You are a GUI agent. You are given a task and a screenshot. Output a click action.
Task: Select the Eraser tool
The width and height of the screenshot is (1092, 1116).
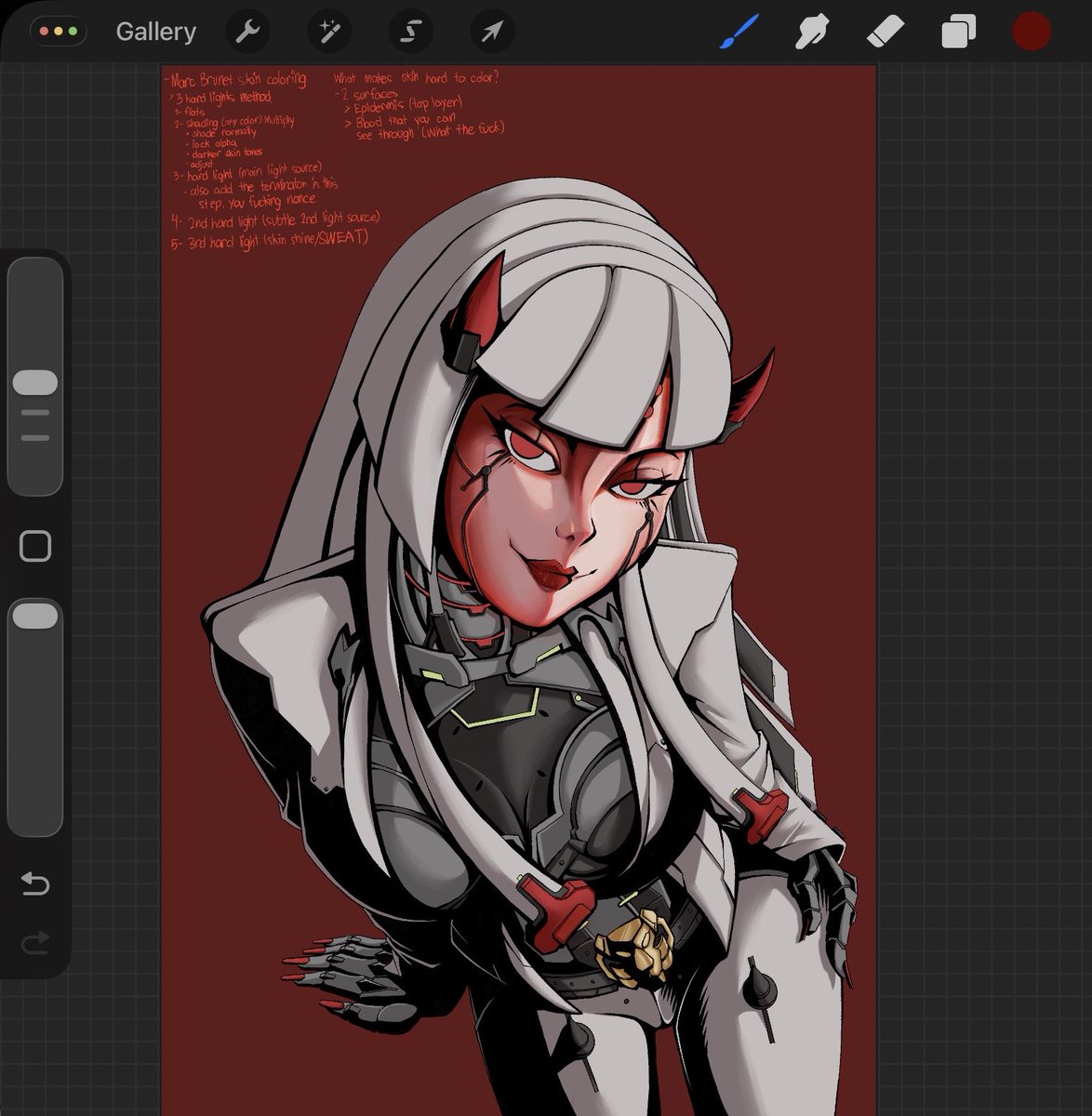(885, 33)
